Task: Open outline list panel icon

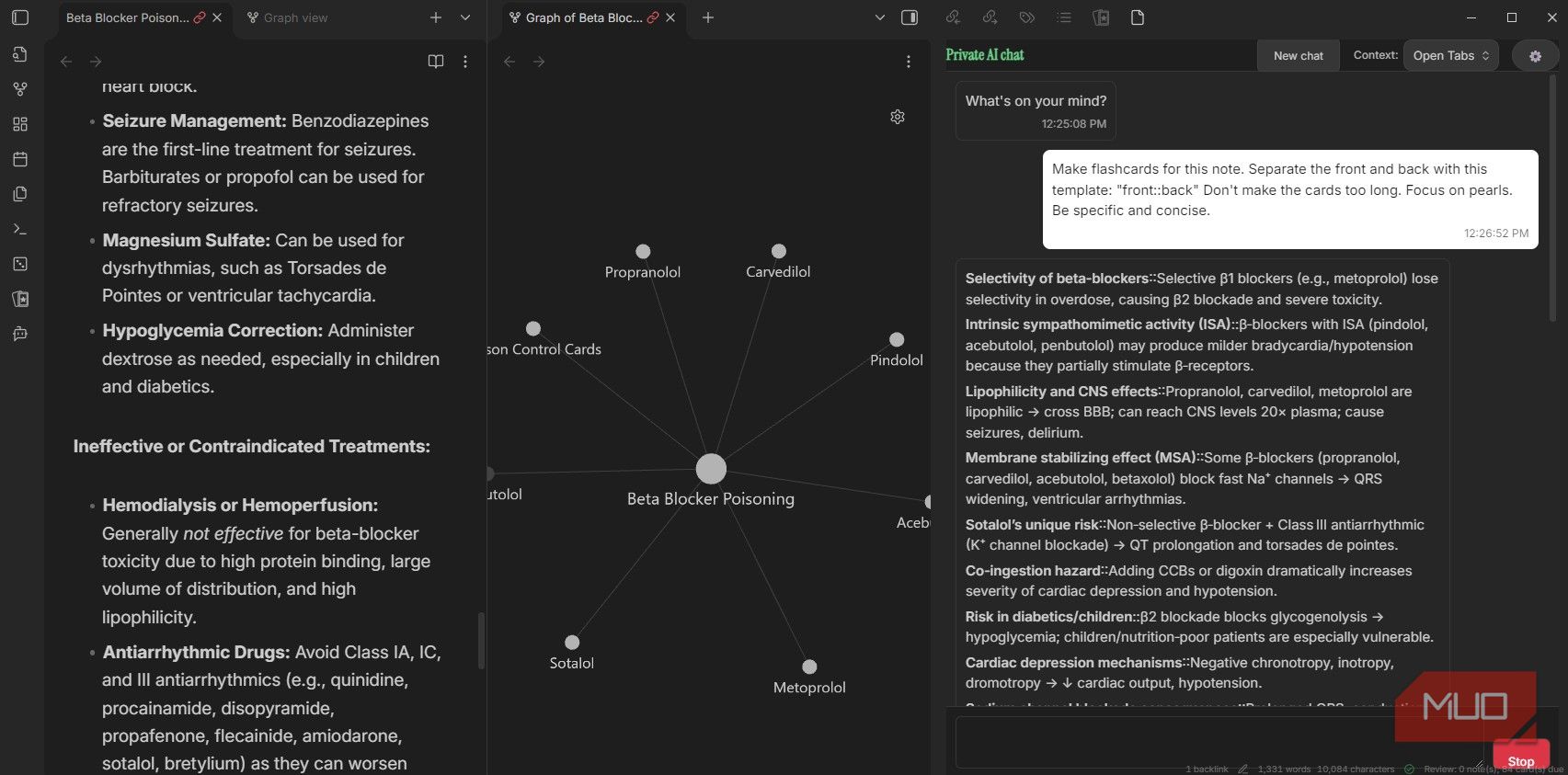Action: (1064, 17)
